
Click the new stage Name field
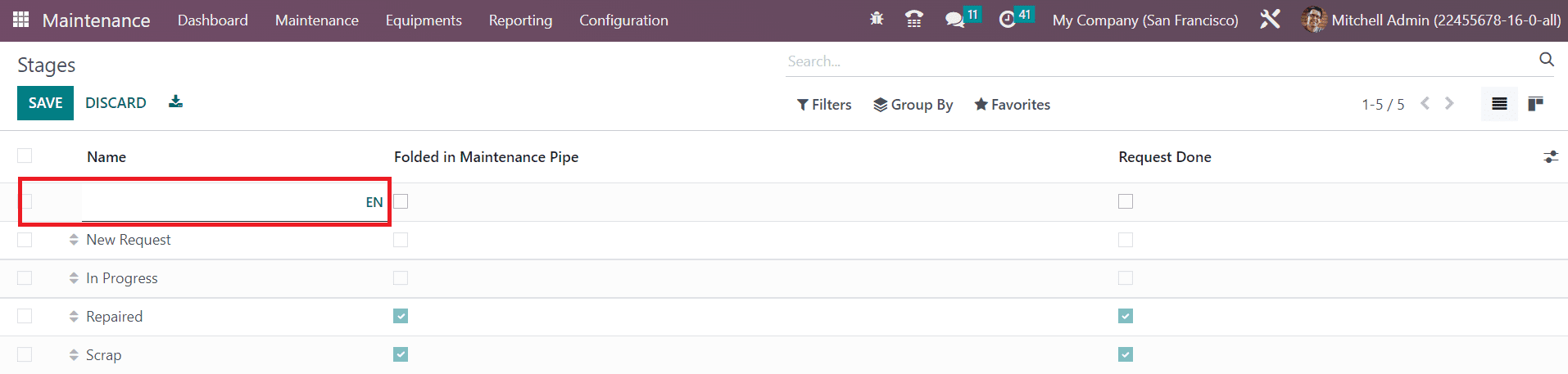click(x=233, y=202)
